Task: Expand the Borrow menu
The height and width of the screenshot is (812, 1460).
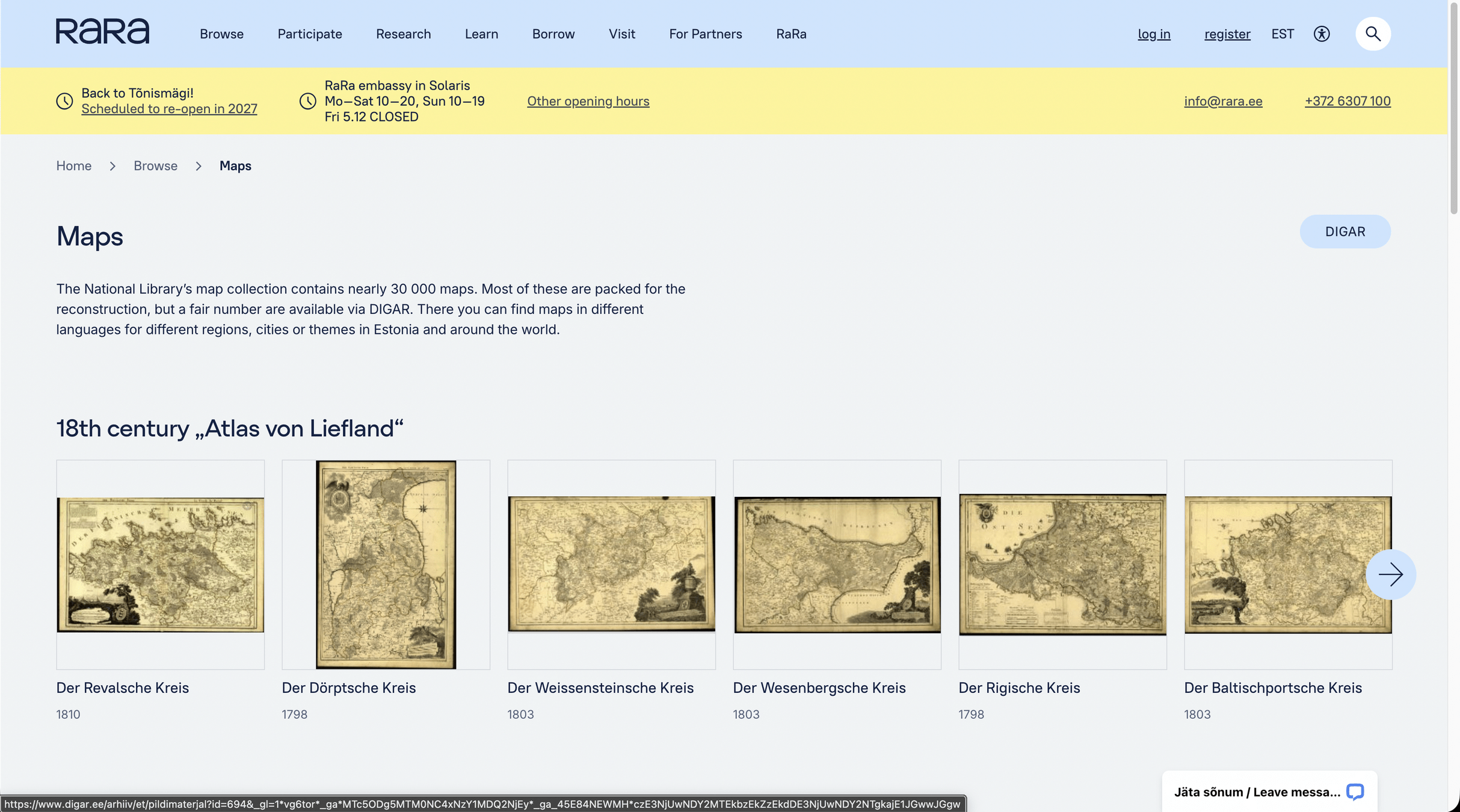Action: click(x=553, y=34)
